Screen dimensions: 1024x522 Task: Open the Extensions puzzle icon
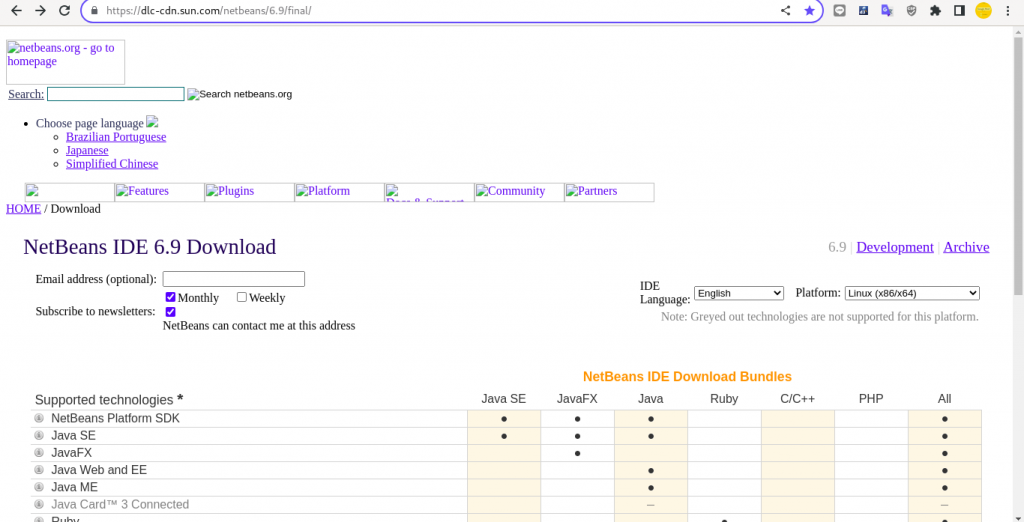[935, 10]
